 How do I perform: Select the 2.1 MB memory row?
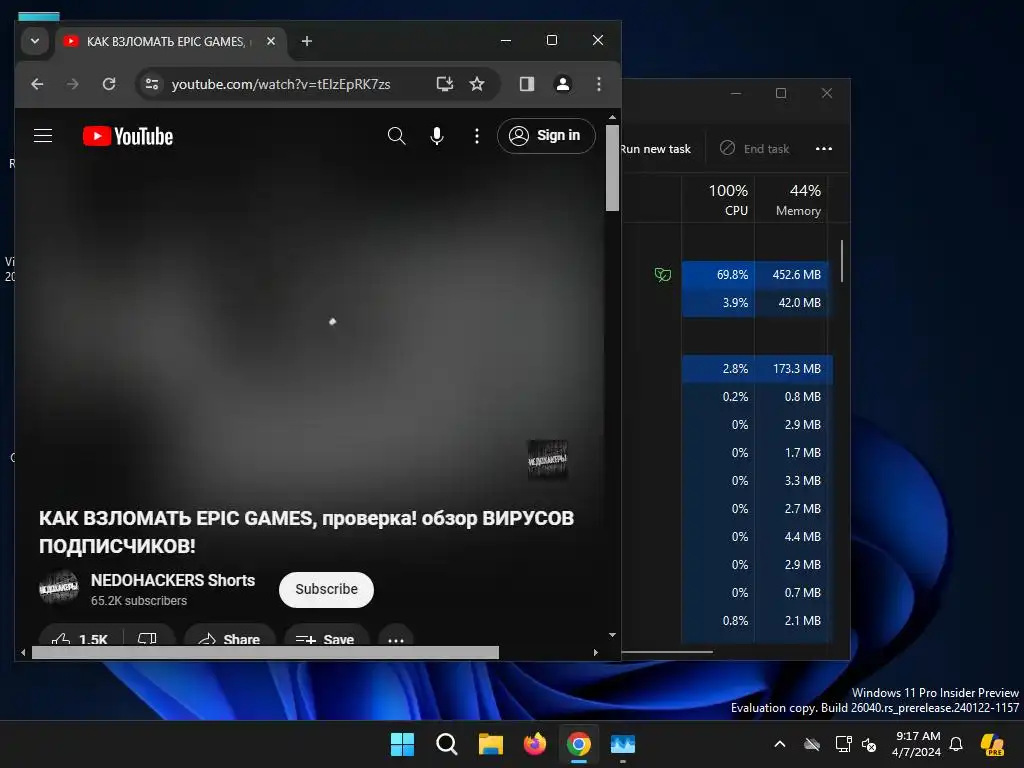725,620
